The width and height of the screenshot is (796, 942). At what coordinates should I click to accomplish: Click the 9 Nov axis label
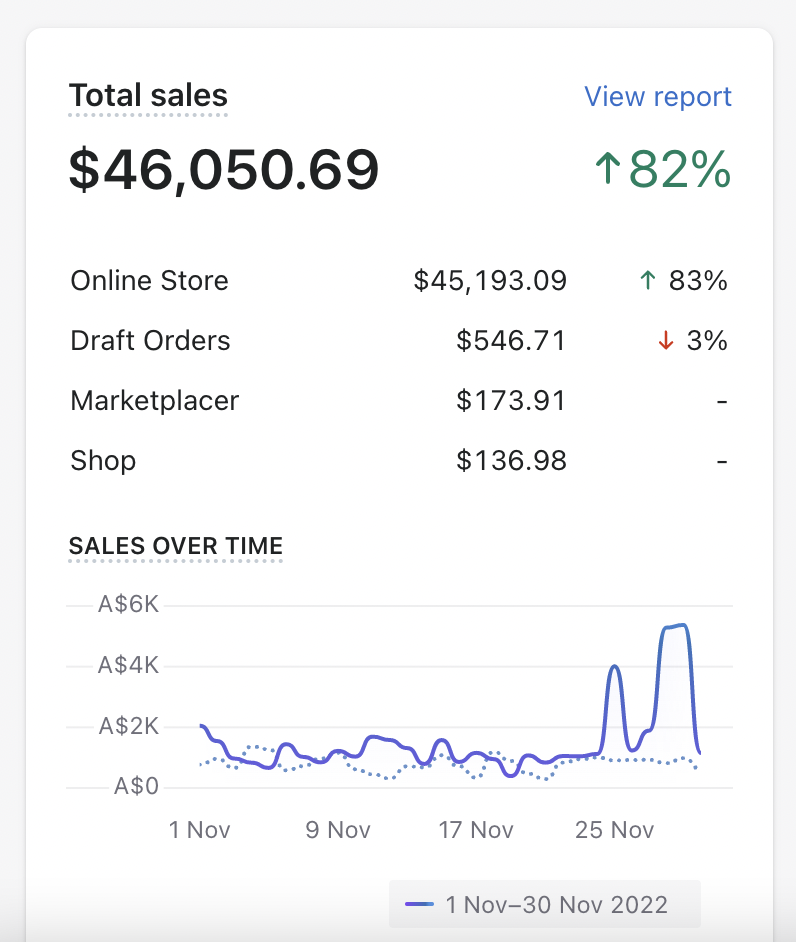338,830
